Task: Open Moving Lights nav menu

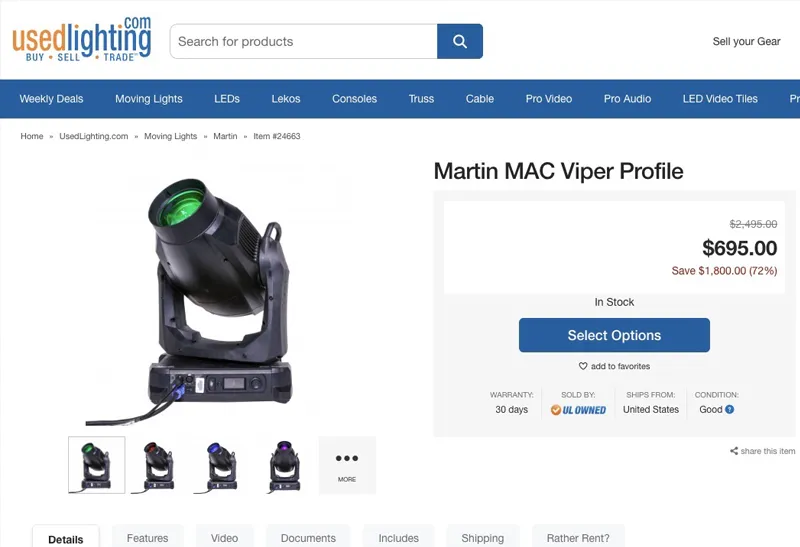Action: click(x=148, y=99)
